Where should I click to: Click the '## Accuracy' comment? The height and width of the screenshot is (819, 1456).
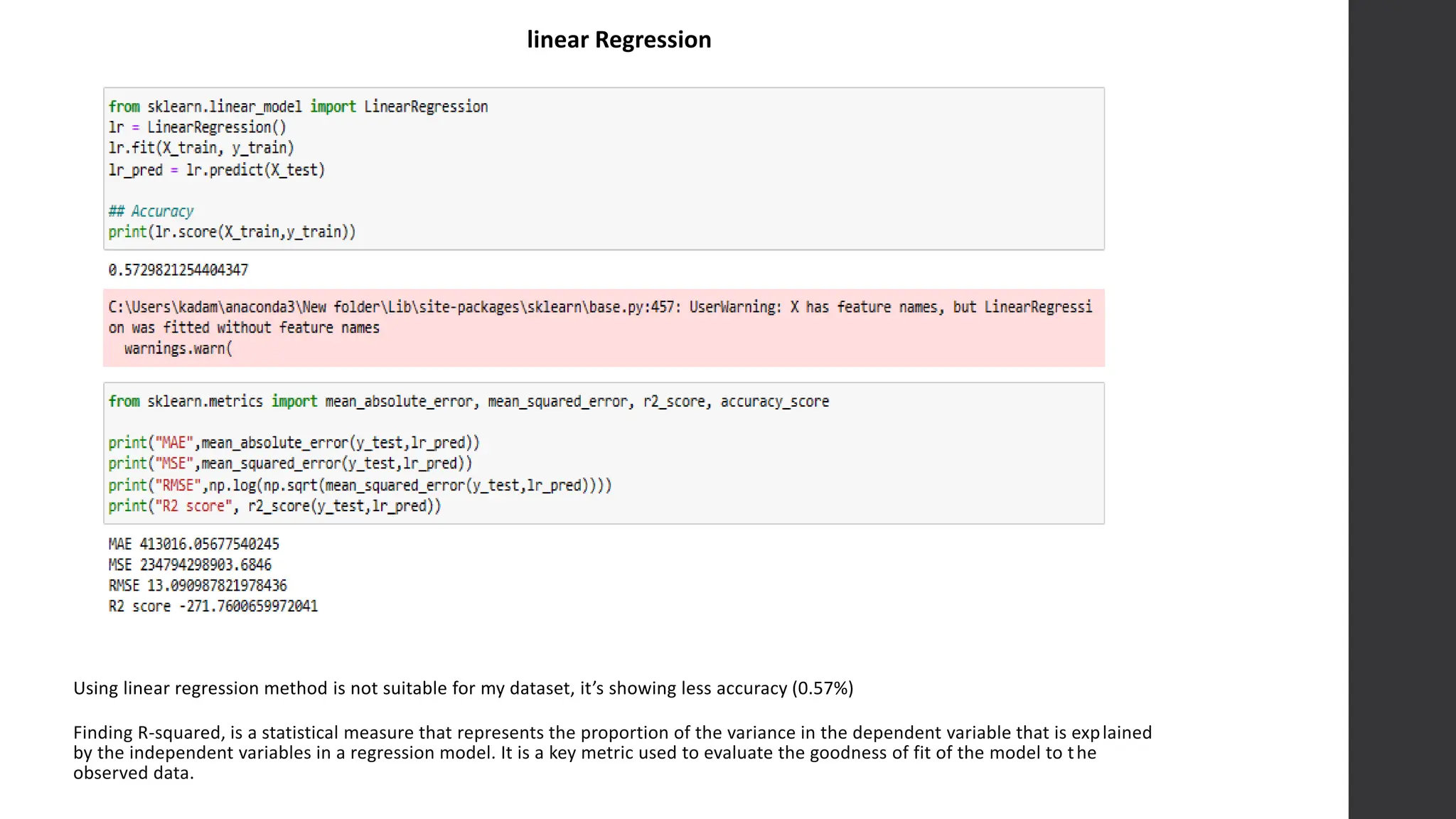[151, 211]
